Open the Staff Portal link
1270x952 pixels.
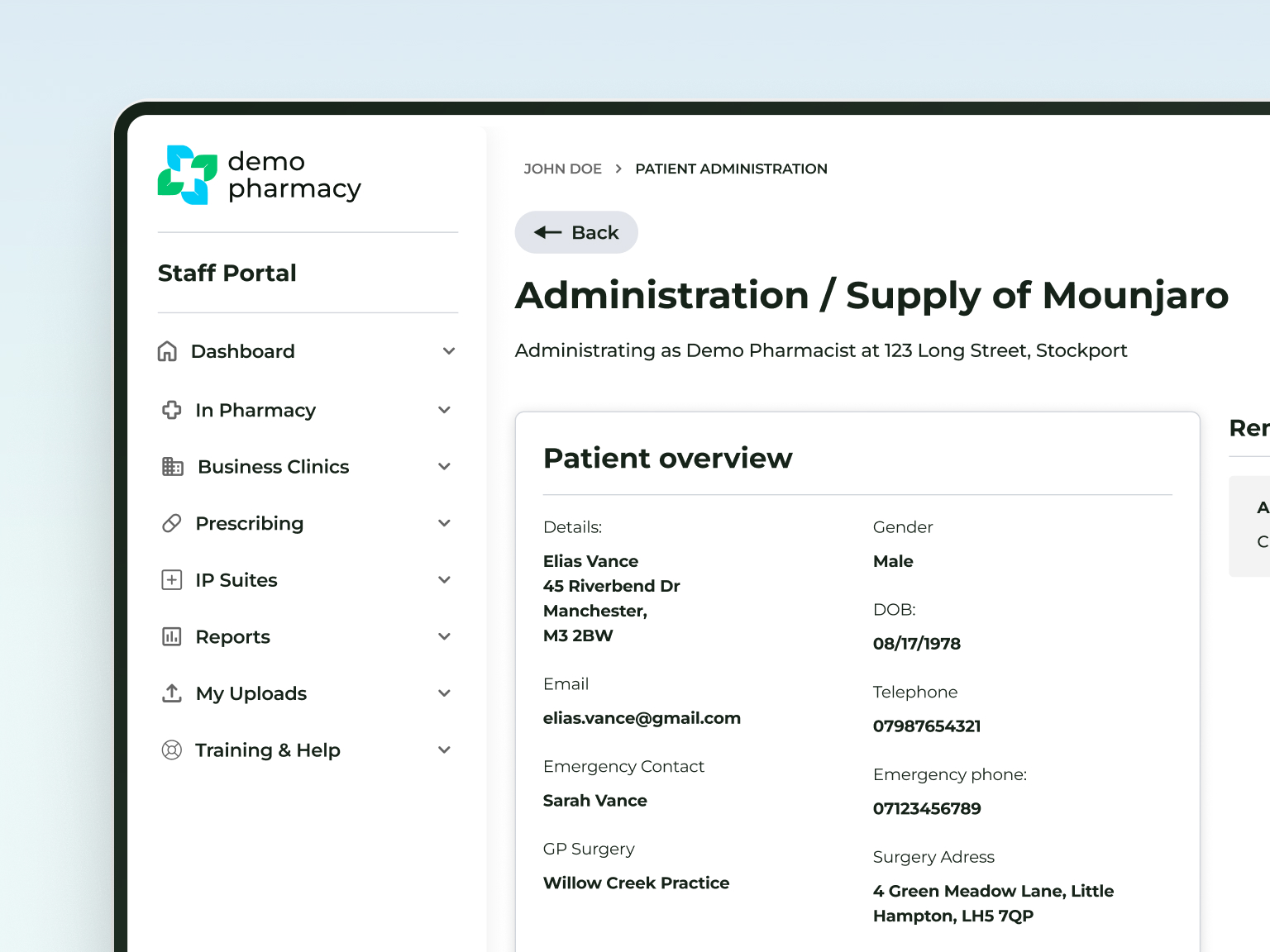point(227,273)
